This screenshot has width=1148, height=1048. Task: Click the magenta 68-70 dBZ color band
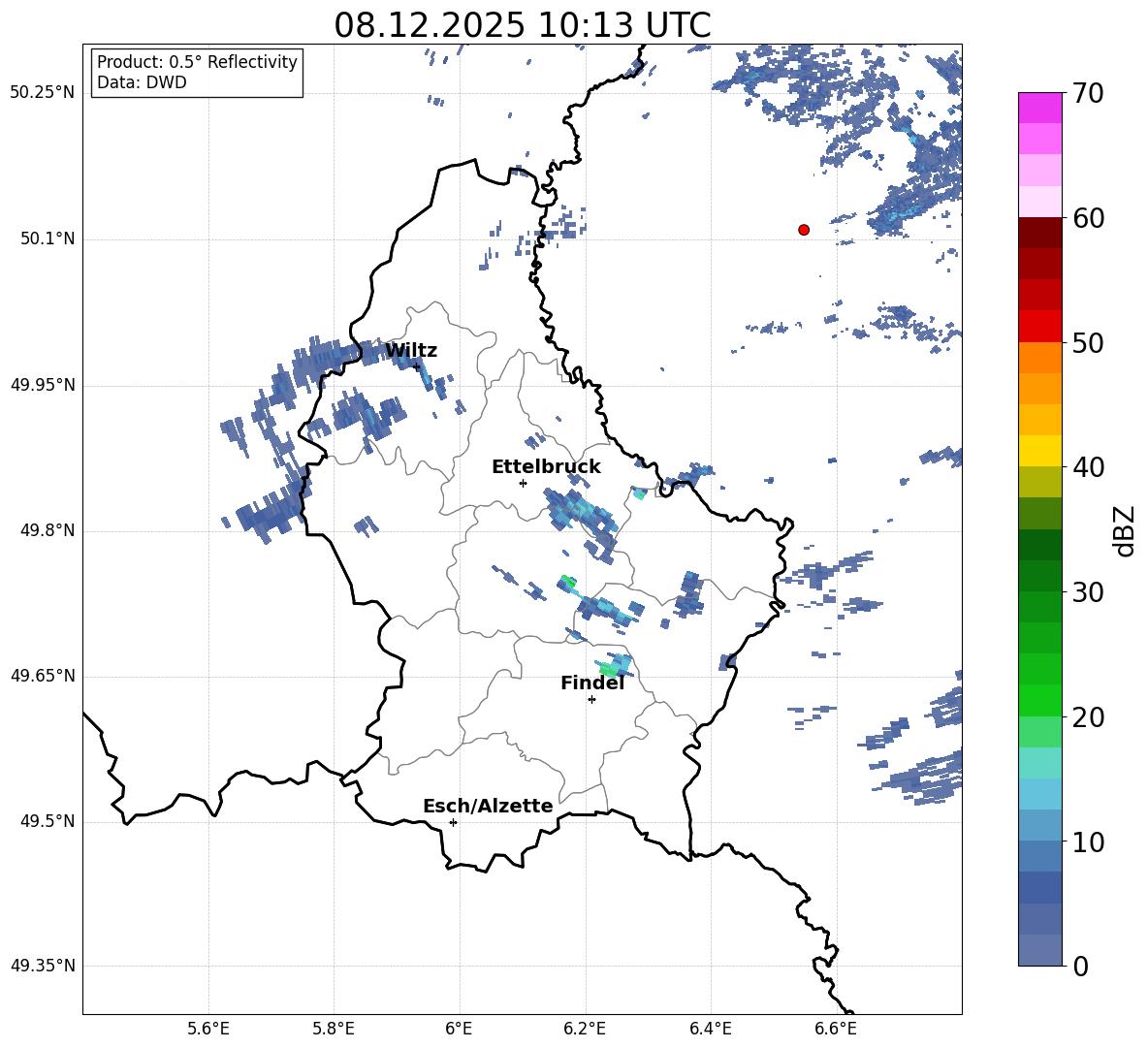tap(1040, 109)
